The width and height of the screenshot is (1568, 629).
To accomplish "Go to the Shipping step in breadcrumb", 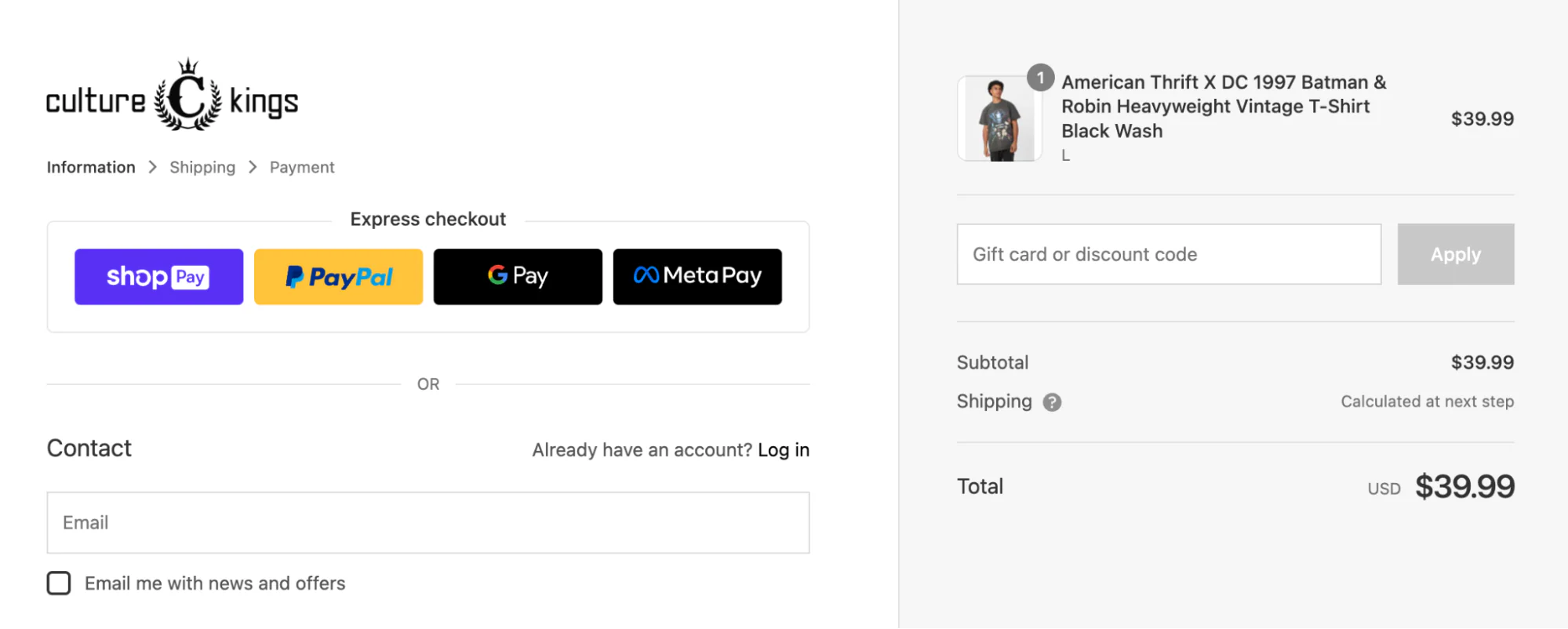I will pos(202,167).
